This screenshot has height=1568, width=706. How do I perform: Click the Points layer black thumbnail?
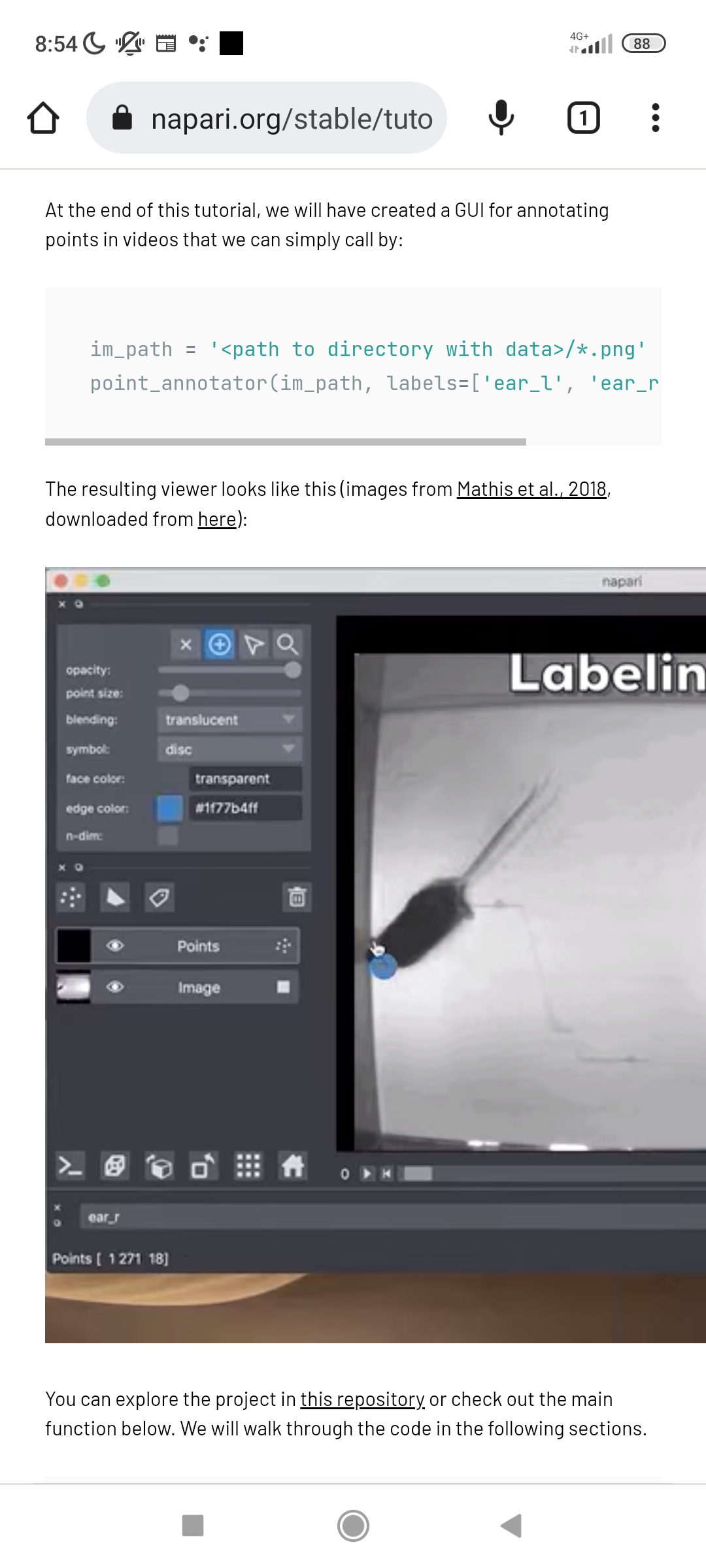(73, 945)
